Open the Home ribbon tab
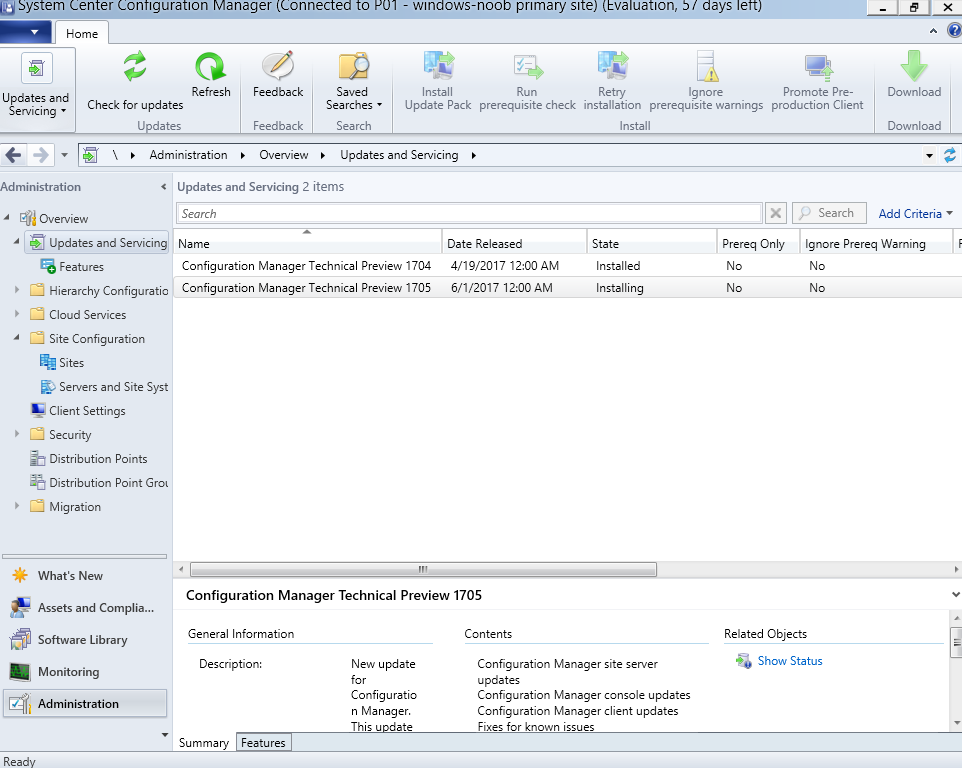This screenshot has width=962, height=768. coord(82,33)
